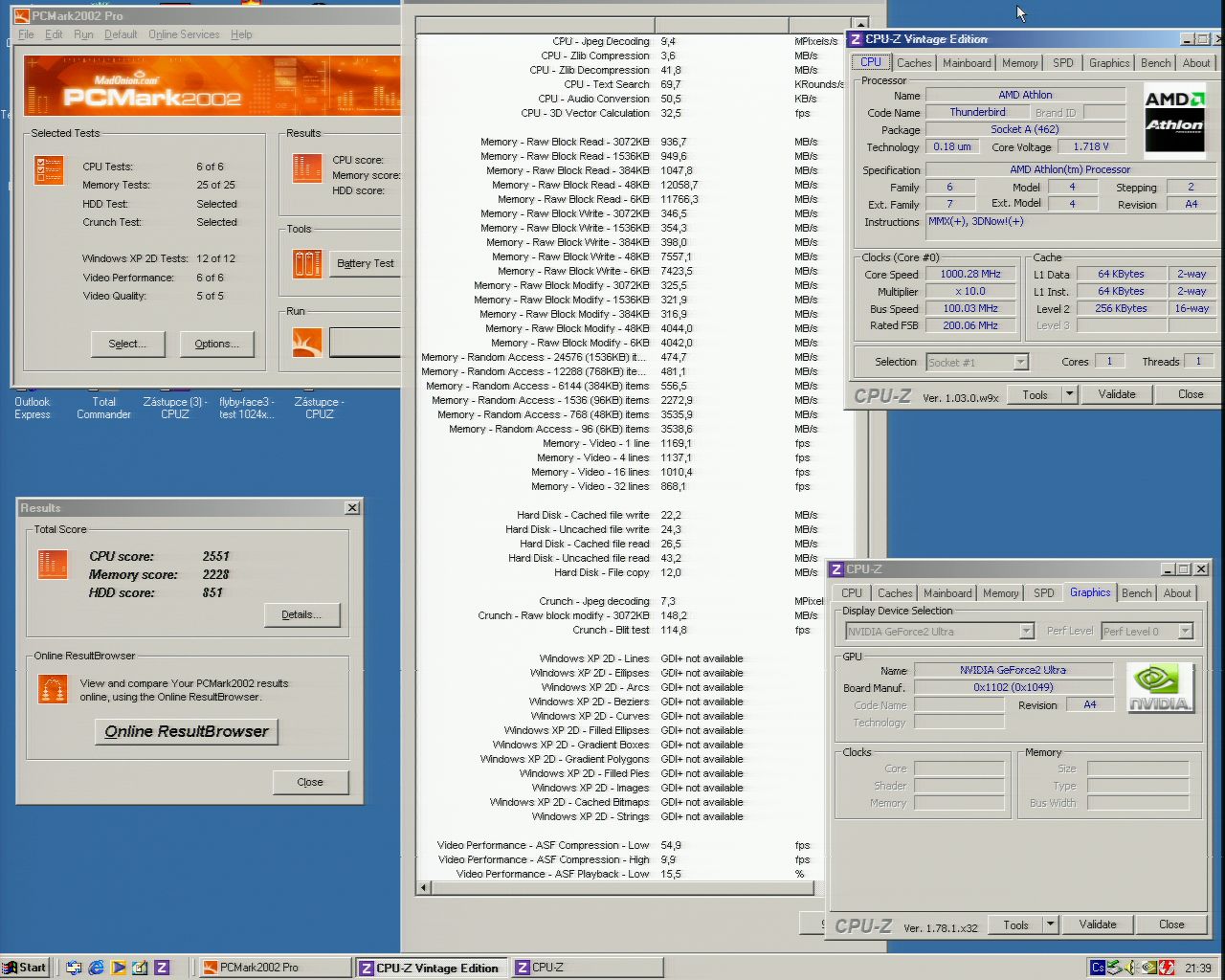The image size is (1225, 980).
Task: Click the PCMark2002 Pro title bar icon
Action: click(22, 15)
